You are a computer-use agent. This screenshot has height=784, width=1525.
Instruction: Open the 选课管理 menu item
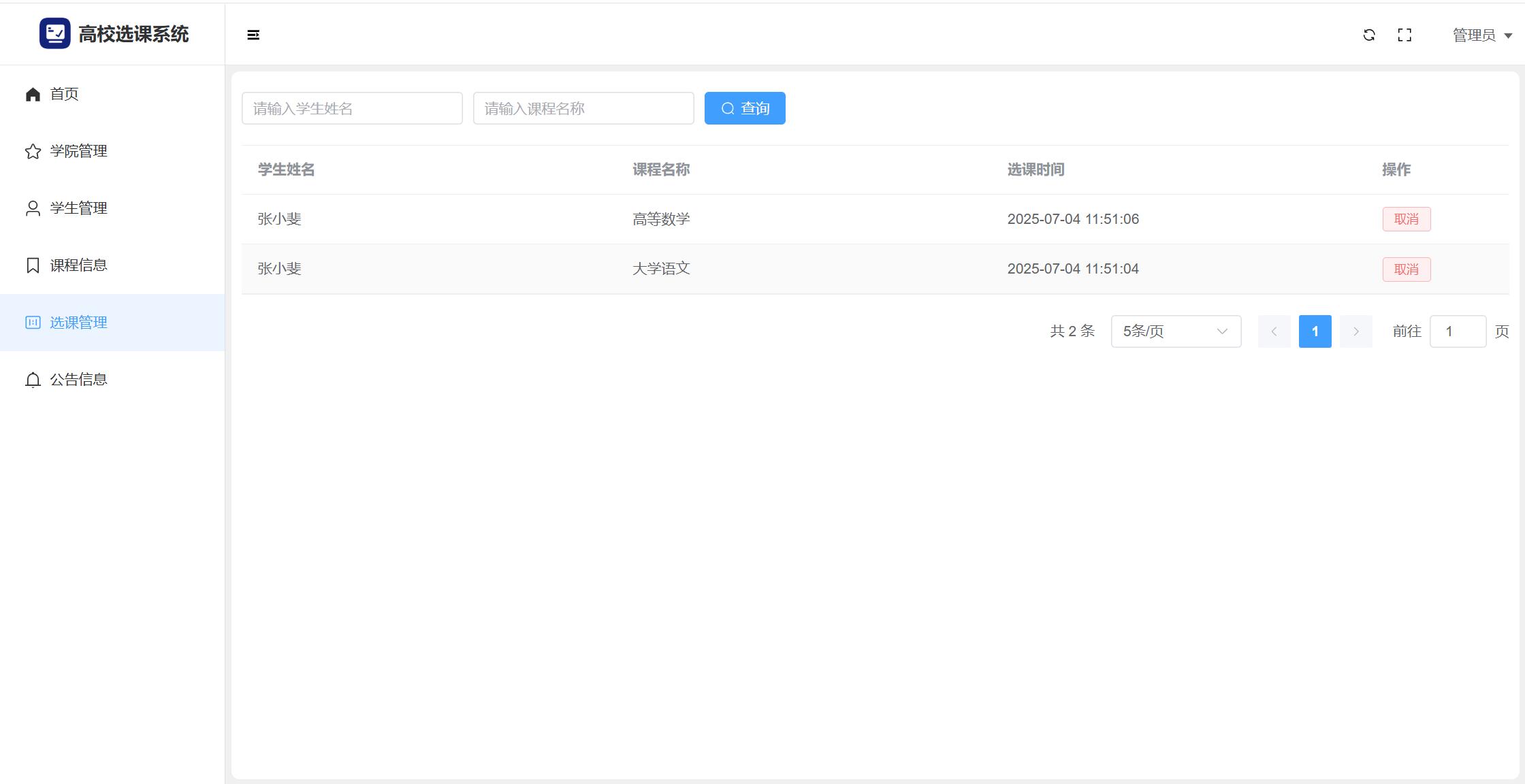click(x=78, y=323)
